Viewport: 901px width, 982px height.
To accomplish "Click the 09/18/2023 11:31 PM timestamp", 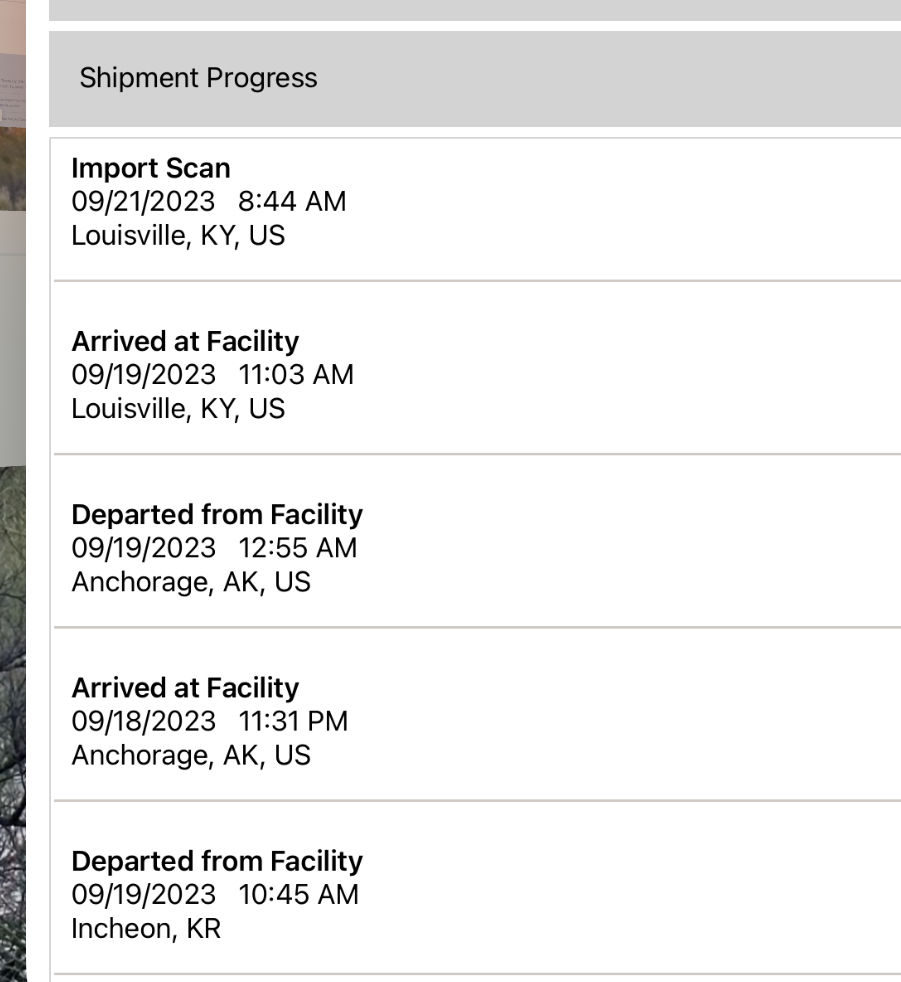I will 210,721.
